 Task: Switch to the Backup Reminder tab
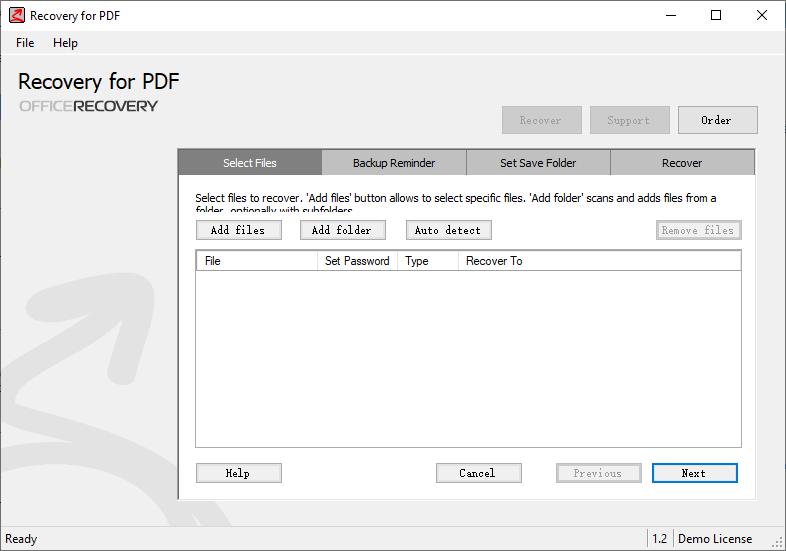tap(394, 163)
